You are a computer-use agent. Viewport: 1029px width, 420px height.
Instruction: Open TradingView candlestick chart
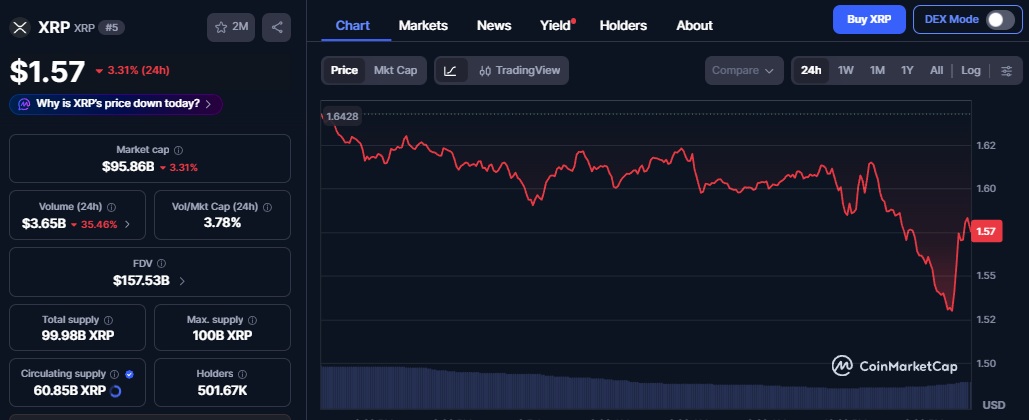pyautogui.click(x=519, y=70)
